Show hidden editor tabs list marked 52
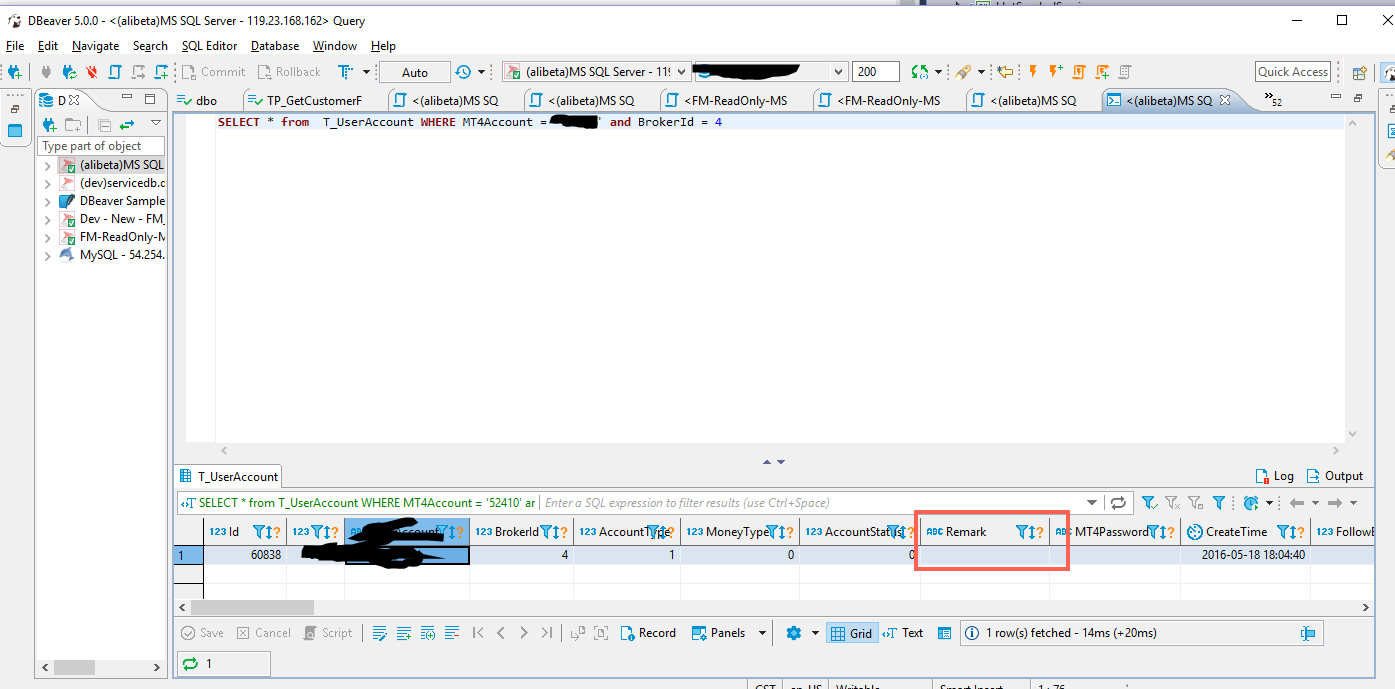 coord(1273,99)
